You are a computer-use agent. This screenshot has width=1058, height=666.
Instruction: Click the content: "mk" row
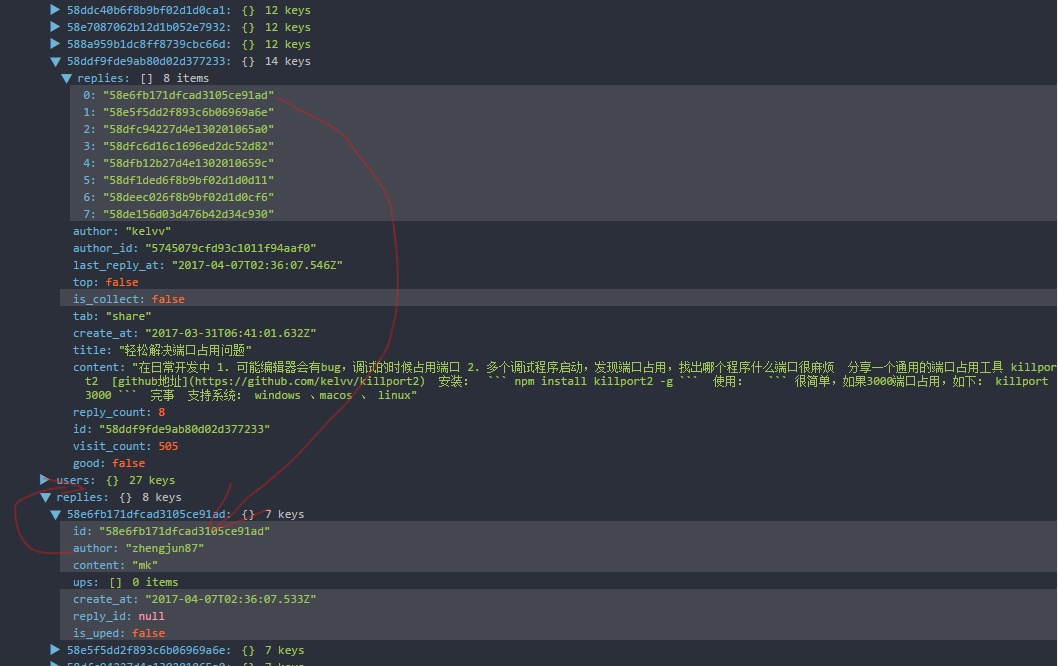tap(557, 565)
